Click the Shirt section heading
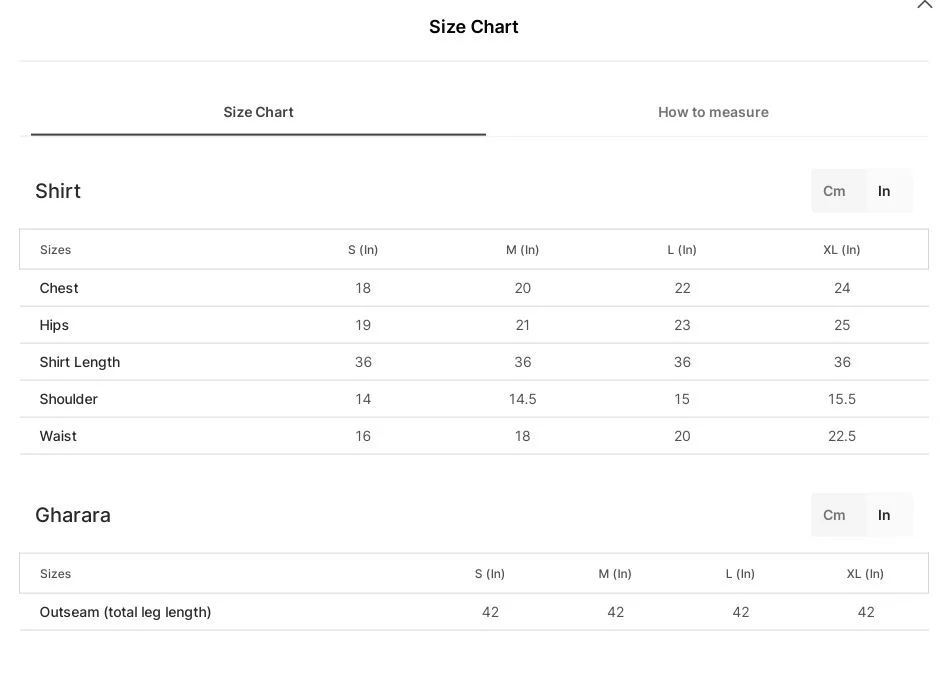 (58, 191)
